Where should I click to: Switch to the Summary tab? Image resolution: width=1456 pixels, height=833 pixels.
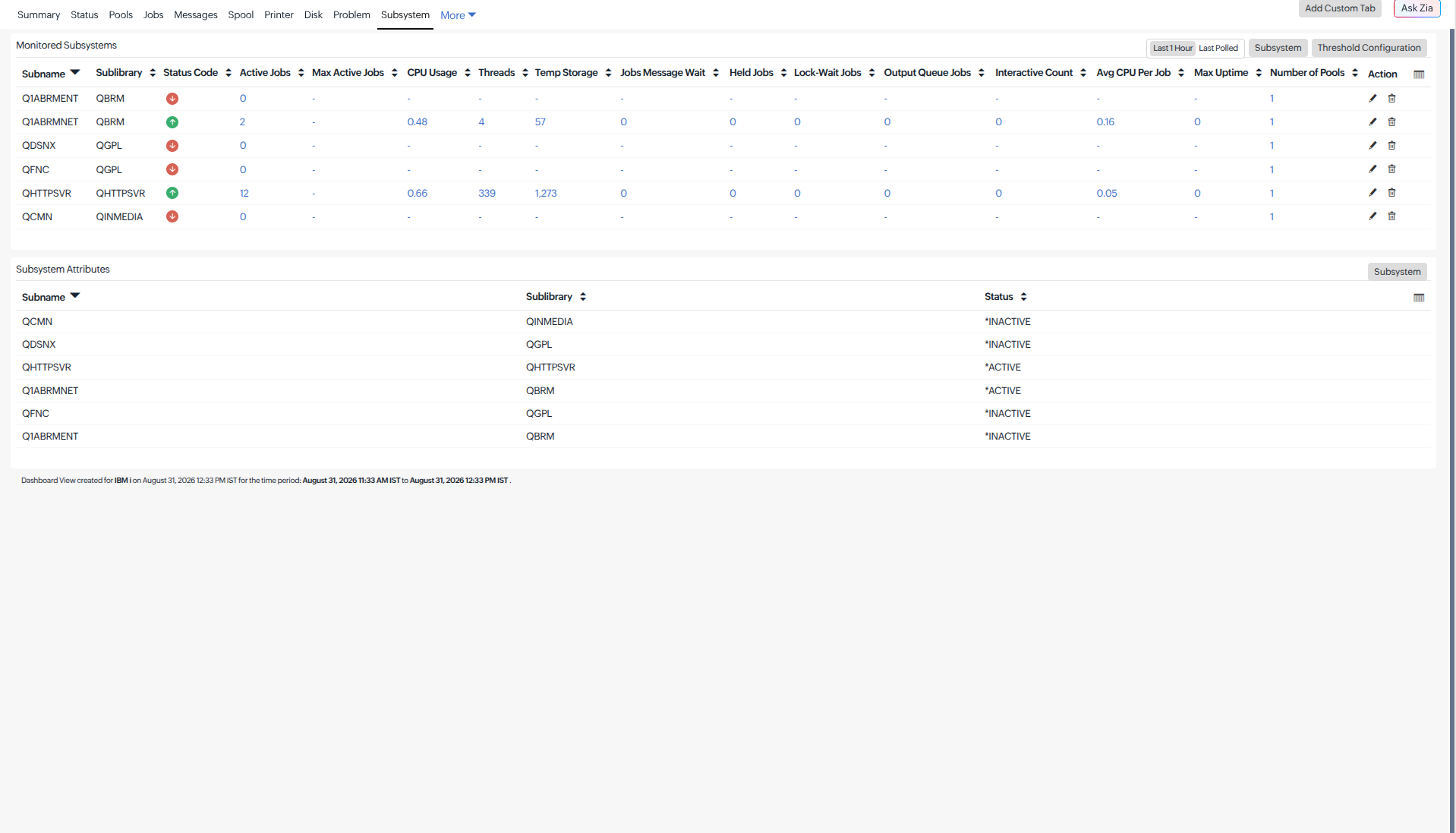click(39, 15)
